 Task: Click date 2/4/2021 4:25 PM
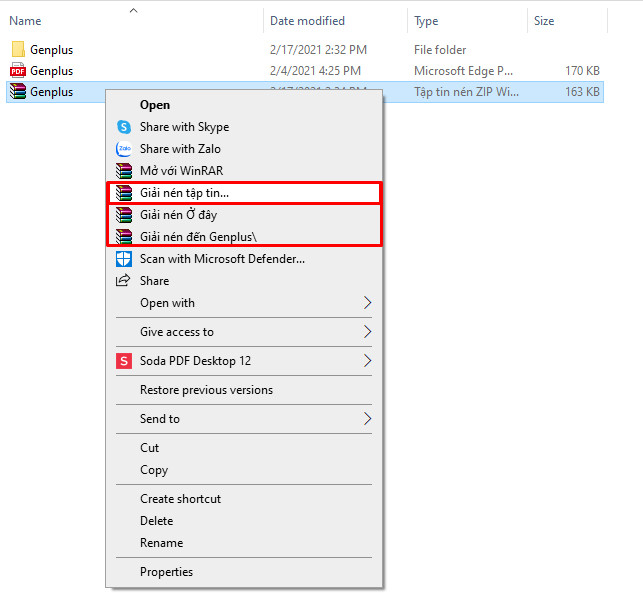coord(315,71)
